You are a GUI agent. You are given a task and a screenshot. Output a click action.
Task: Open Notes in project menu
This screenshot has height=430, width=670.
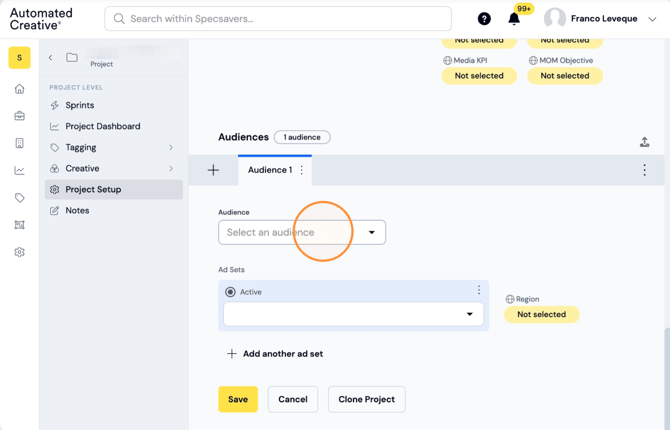[x=114, y=210]
